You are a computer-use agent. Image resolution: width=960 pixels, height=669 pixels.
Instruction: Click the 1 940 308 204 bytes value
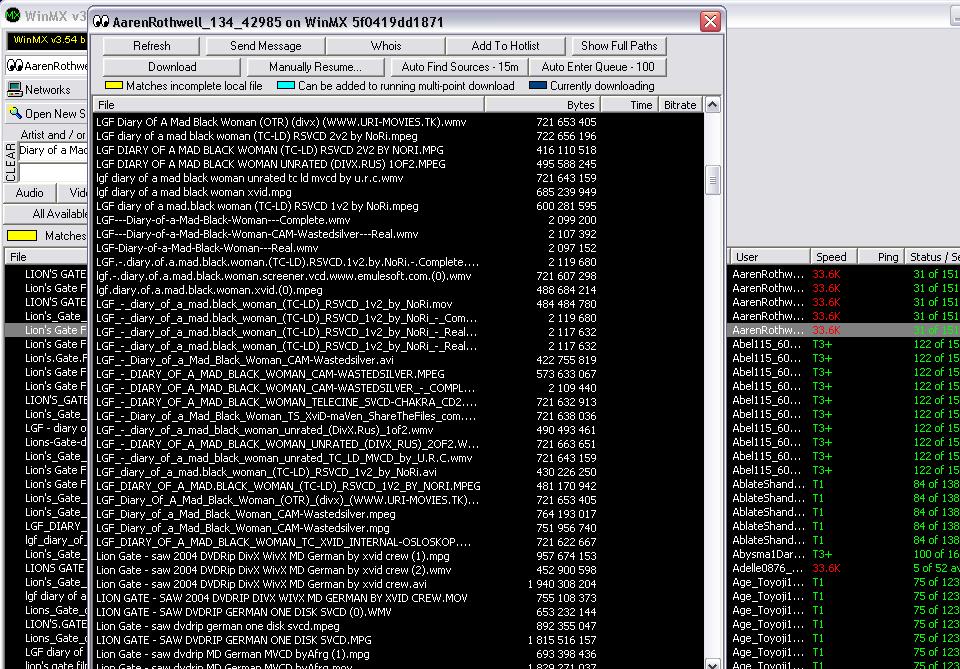(561, 584)
